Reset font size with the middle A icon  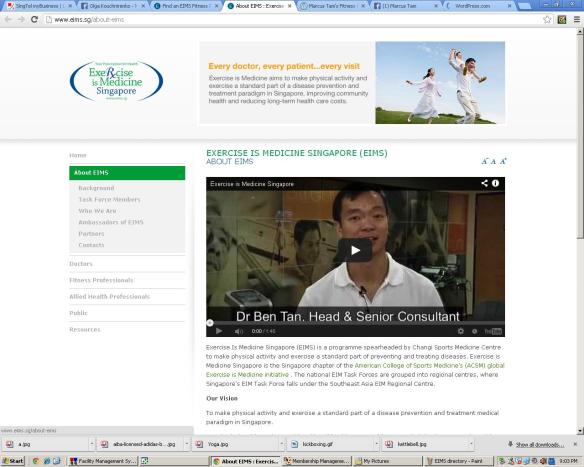pos(493,161)
